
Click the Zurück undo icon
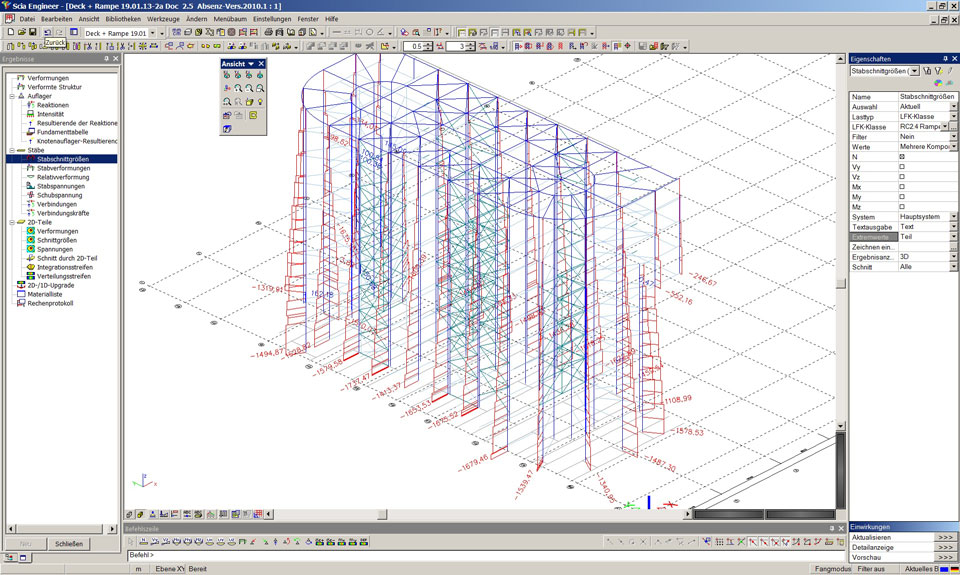(x=47, y=32)
